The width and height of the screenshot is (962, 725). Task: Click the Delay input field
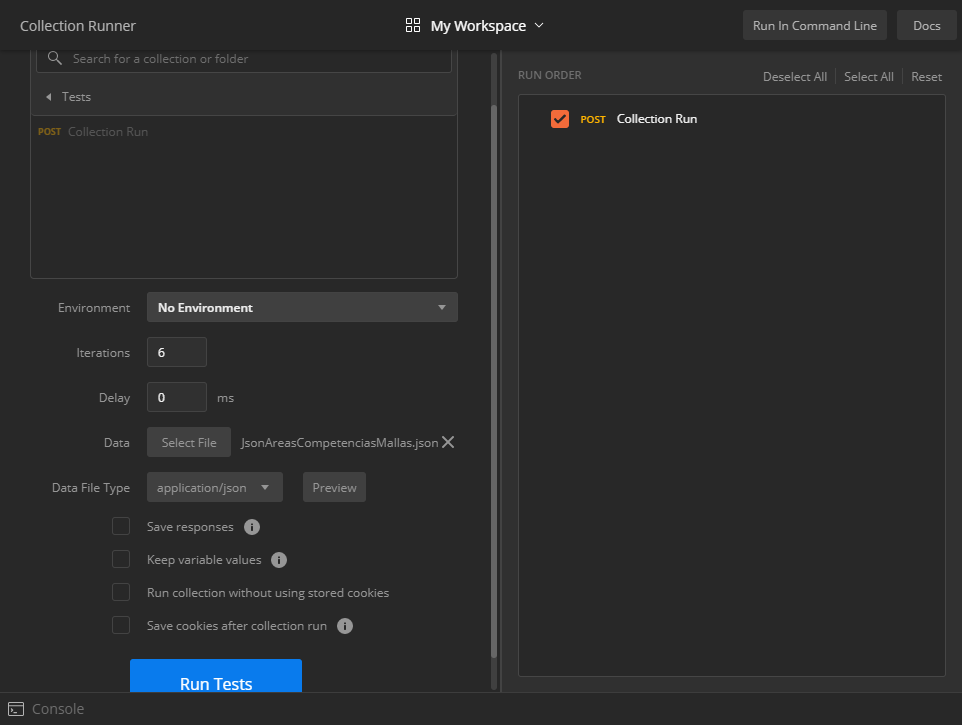click(177, 397)
